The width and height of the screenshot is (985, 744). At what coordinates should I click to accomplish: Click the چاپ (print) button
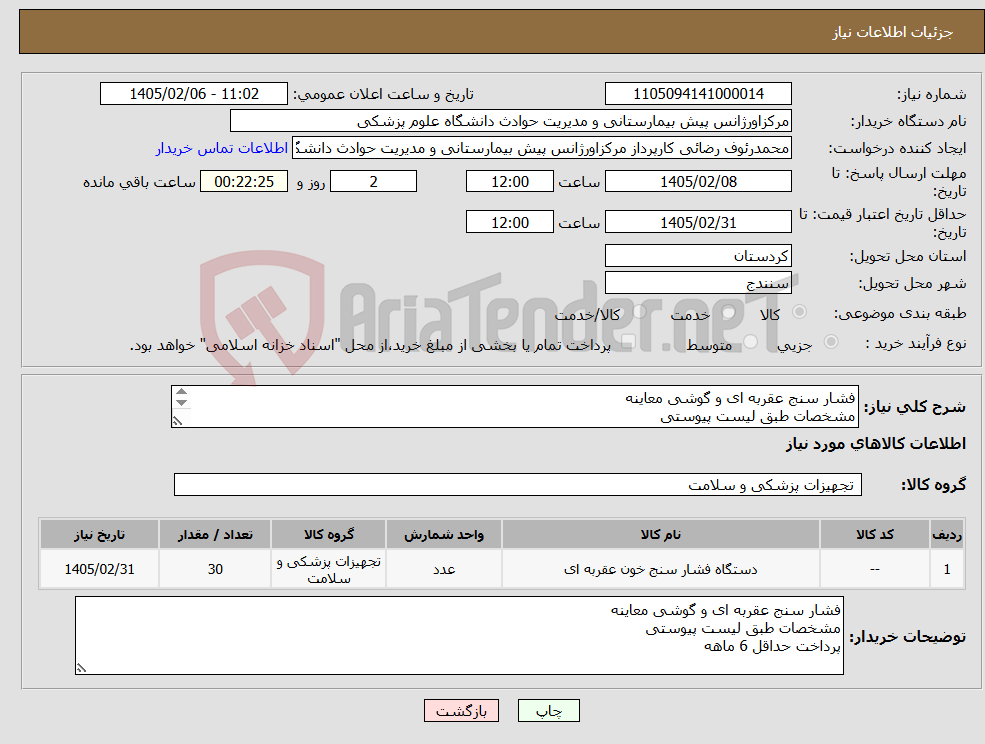coord(548,711)
